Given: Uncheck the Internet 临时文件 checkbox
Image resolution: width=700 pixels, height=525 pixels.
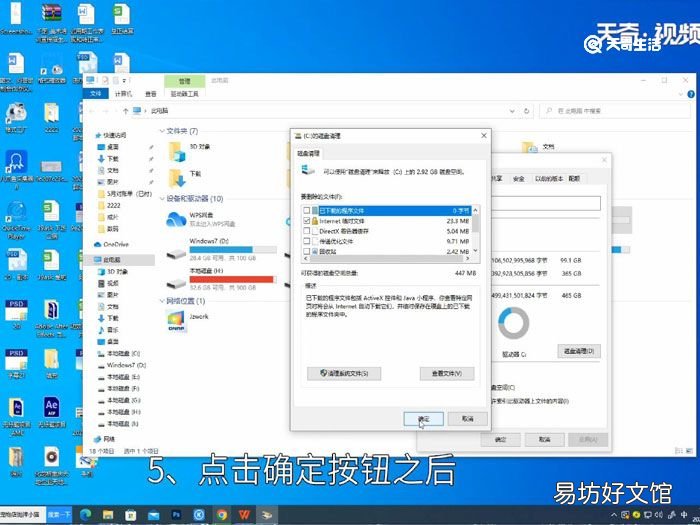Looking at the screenshot, I should click(307, 221).
